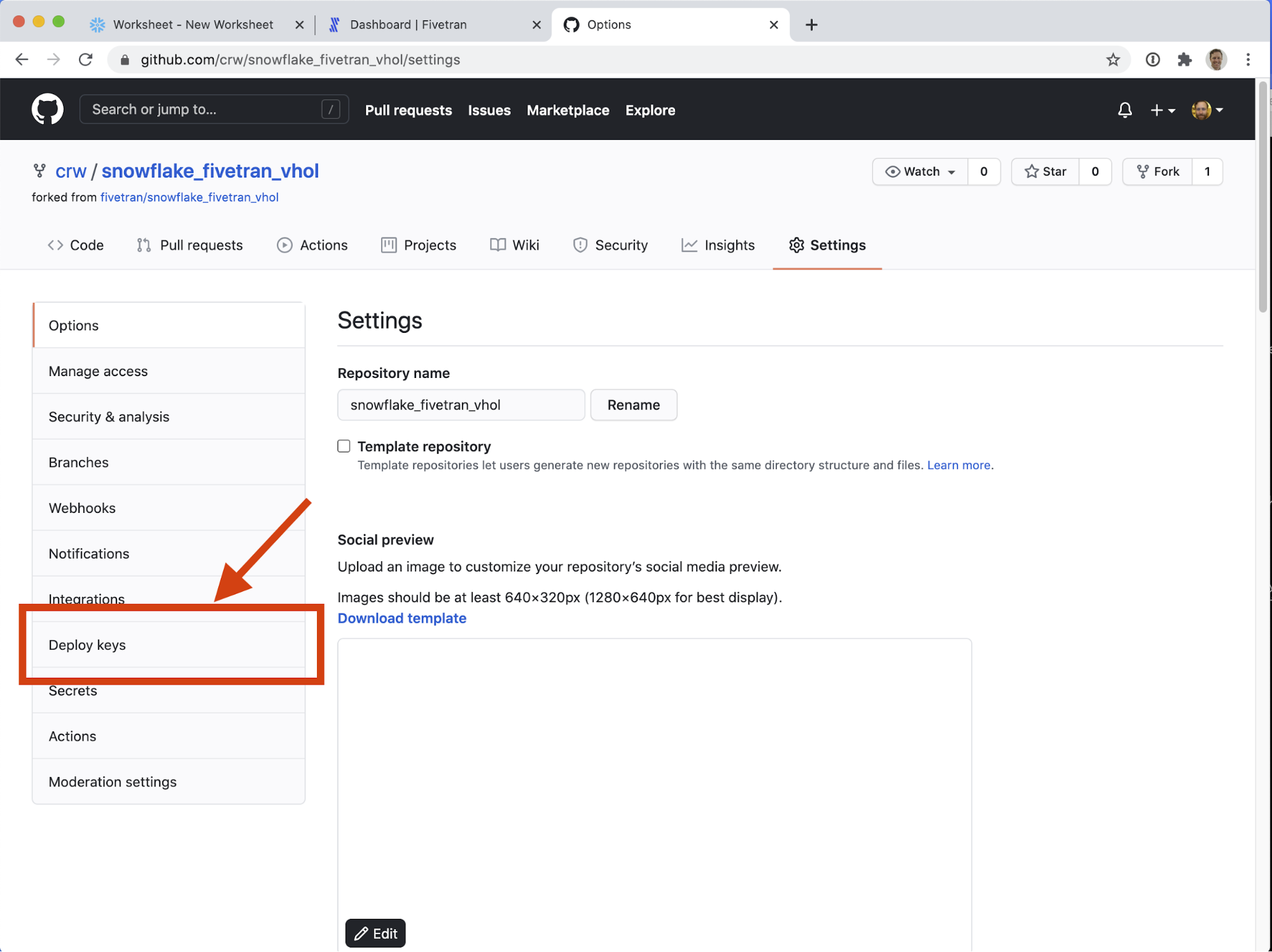Click the Repository name text field
The width and height of the screenshot is (1272, 952).
click(x=461, y=405)
